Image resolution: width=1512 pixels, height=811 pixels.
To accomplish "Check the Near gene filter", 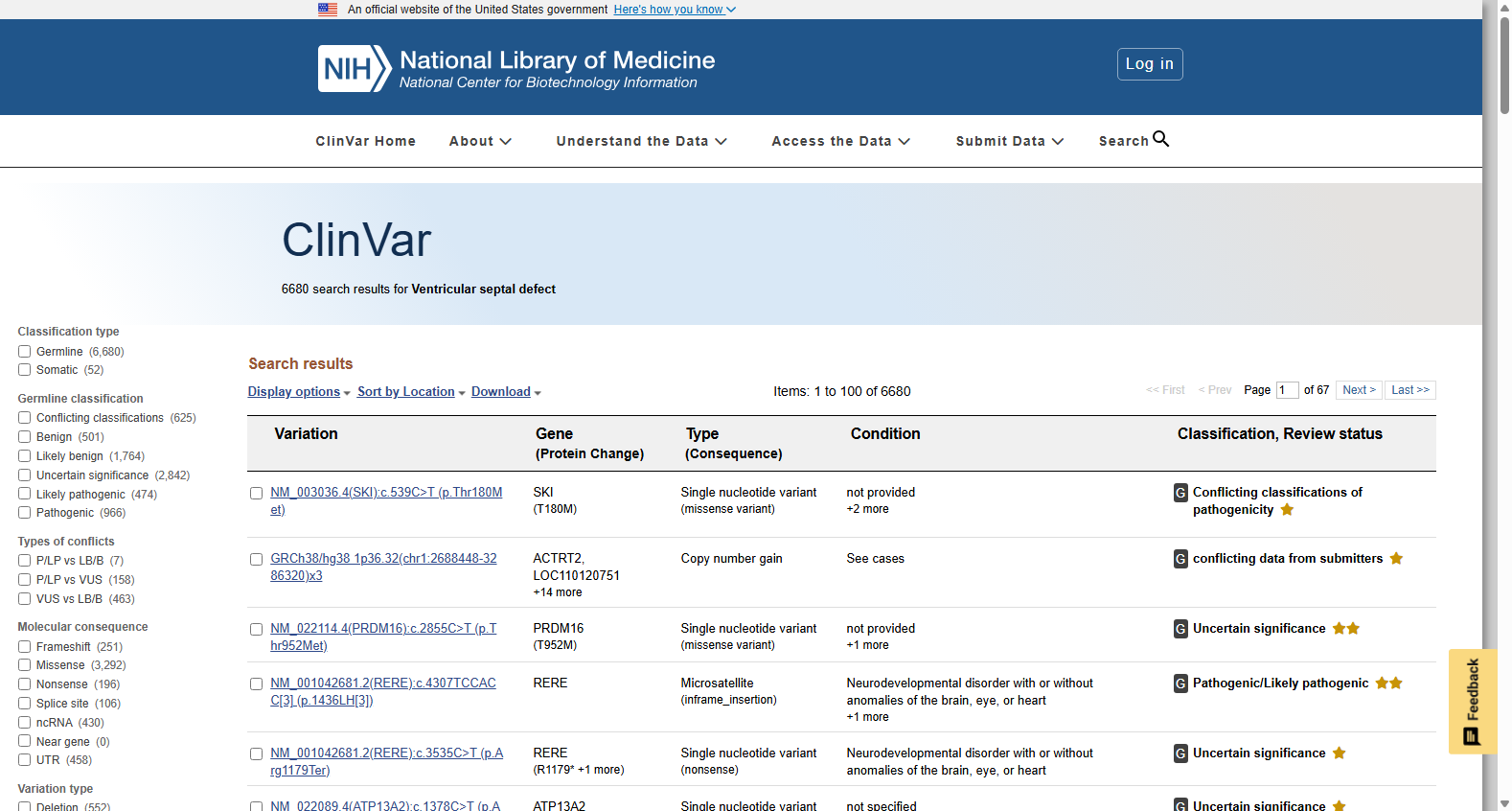I will pos(25,741).
